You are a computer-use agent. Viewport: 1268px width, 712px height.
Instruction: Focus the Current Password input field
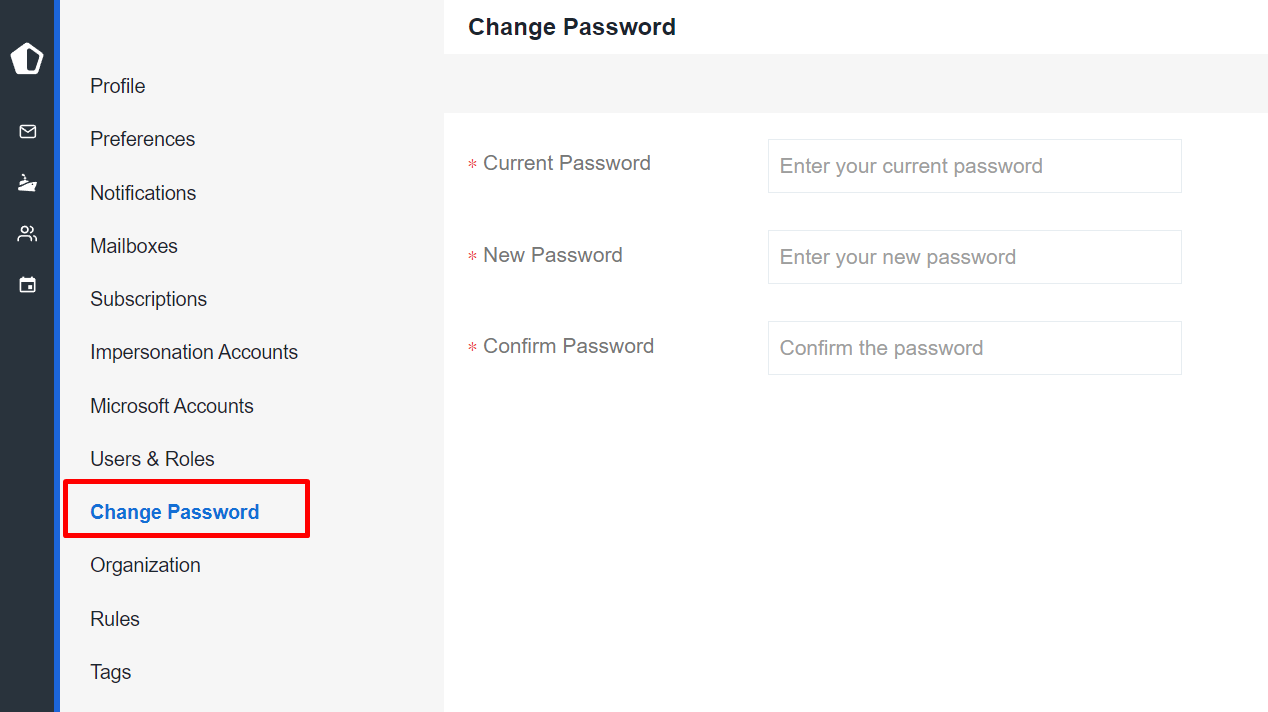[x=975, y=166]
